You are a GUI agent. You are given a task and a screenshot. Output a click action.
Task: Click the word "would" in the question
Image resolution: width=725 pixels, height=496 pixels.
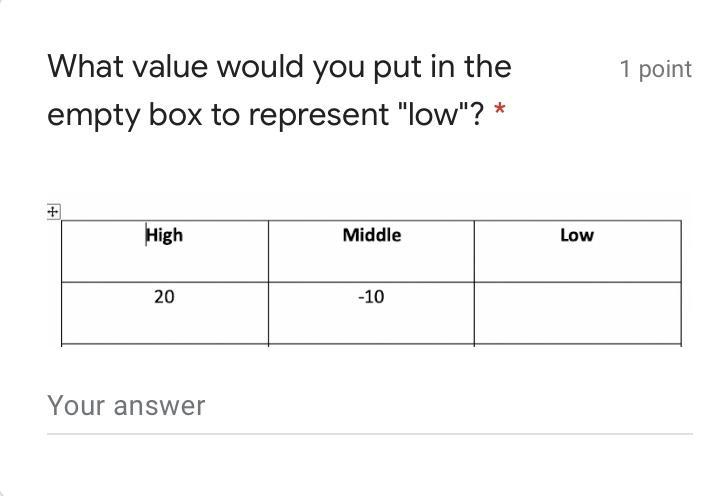click(x=260, y=67)
